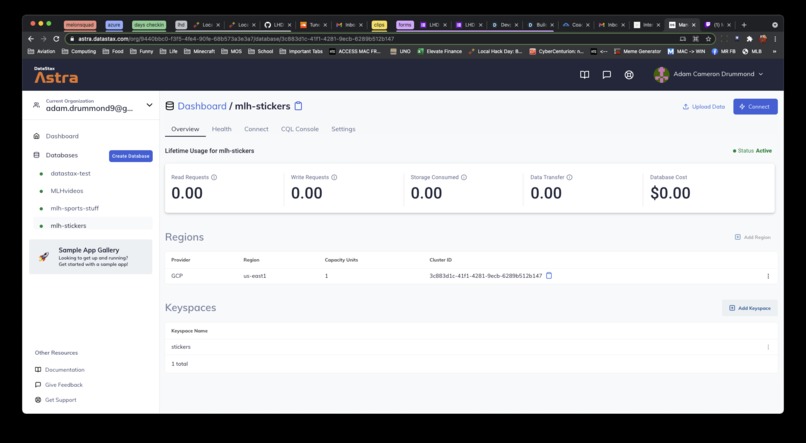806x443 pixels.
Task: Click the info icon beside Storage Consumed
Action: point(464,177)
